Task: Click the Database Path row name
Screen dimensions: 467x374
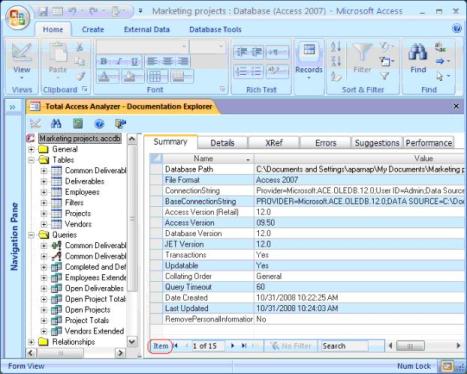Action: coord(189,169)
